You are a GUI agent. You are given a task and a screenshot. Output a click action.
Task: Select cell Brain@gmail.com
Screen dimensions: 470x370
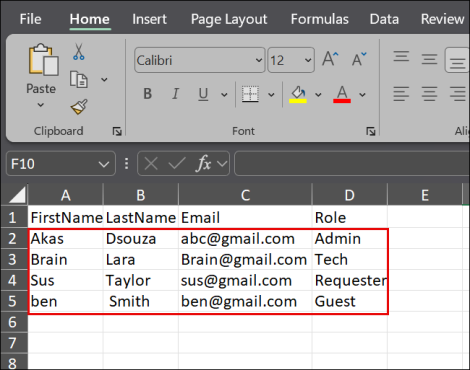[245, 259]
